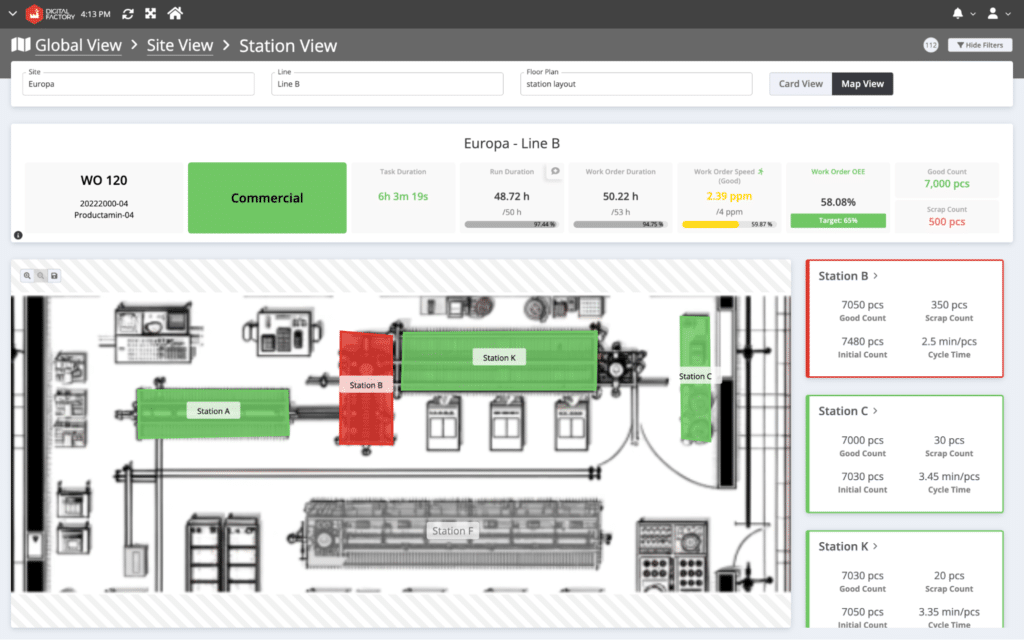Click Station B scrap count 350 pcs
Viewport: 1024px width, 640px height.
pos(949,305)
